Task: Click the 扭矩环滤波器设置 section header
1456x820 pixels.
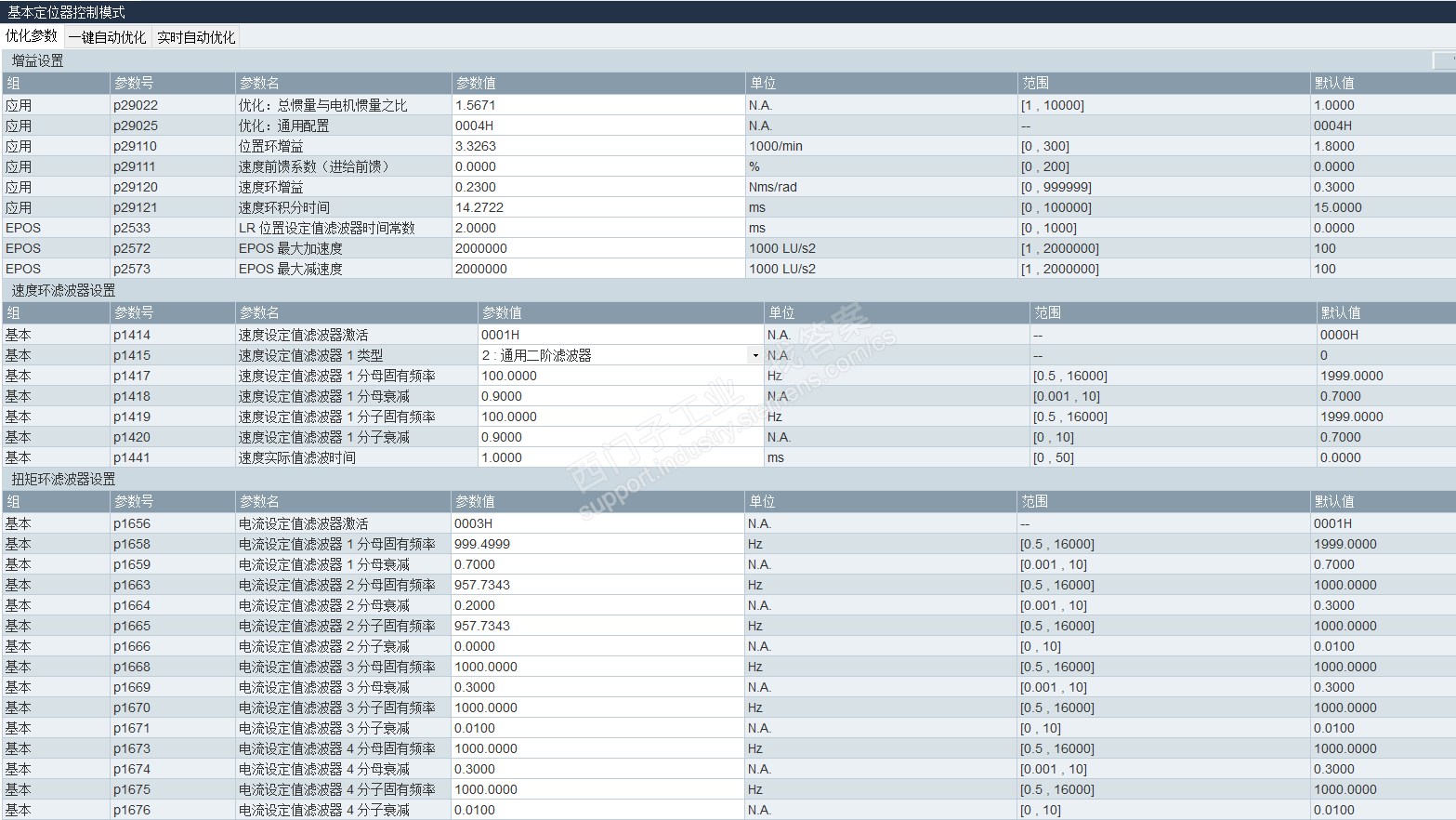Action: click(x=64, y=479)
